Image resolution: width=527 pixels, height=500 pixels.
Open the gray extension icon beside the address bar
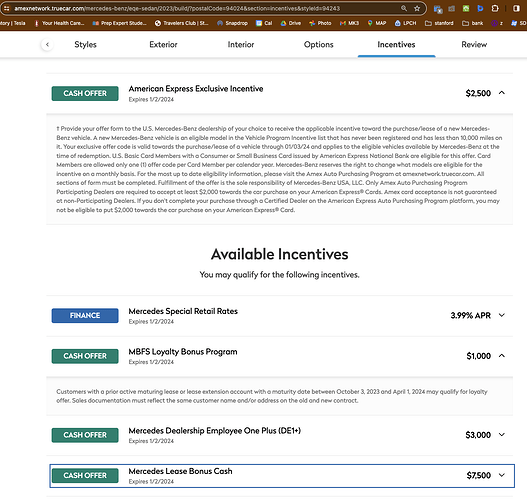(452, 8)
